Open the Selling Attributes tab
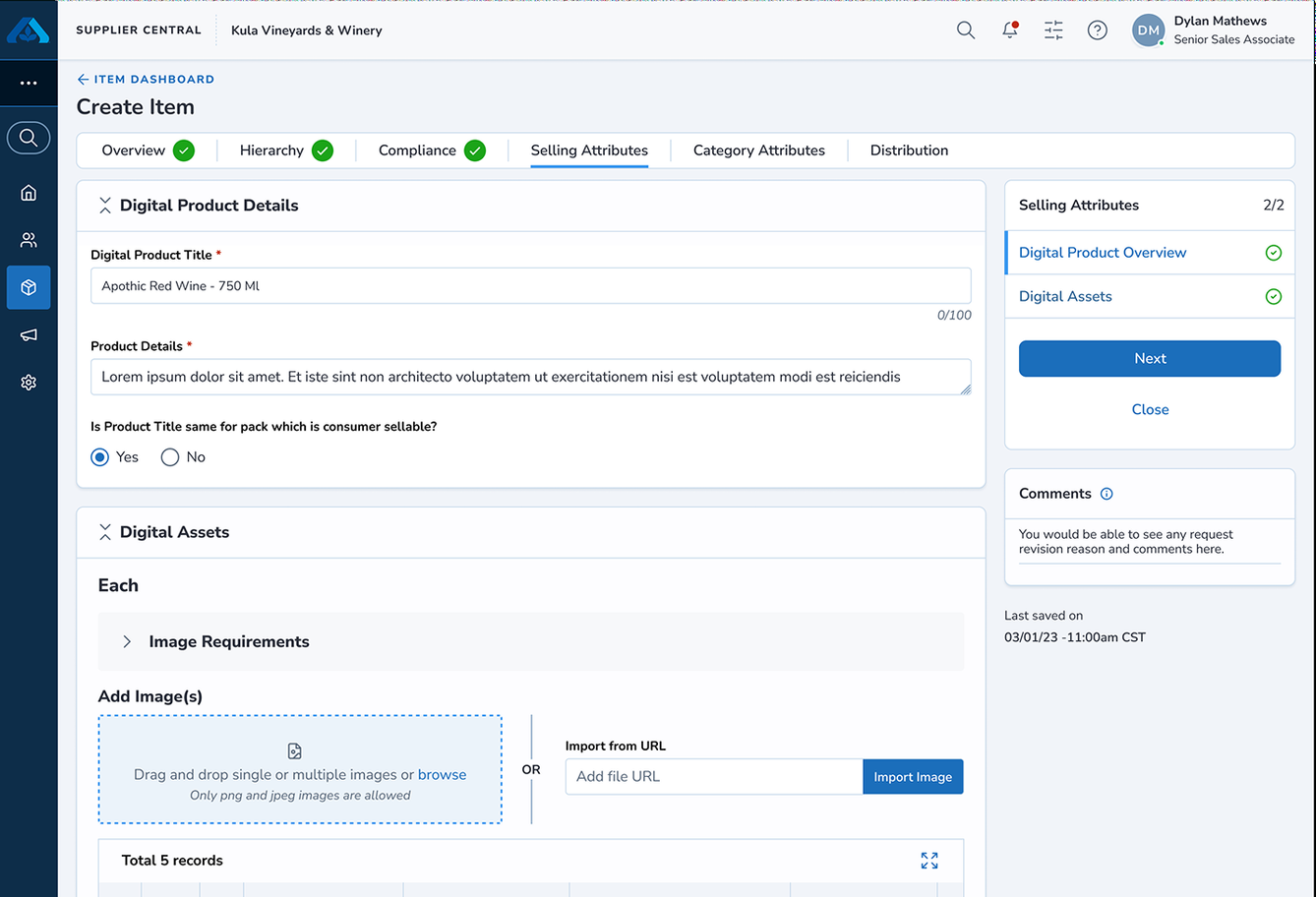 [589, 150]
